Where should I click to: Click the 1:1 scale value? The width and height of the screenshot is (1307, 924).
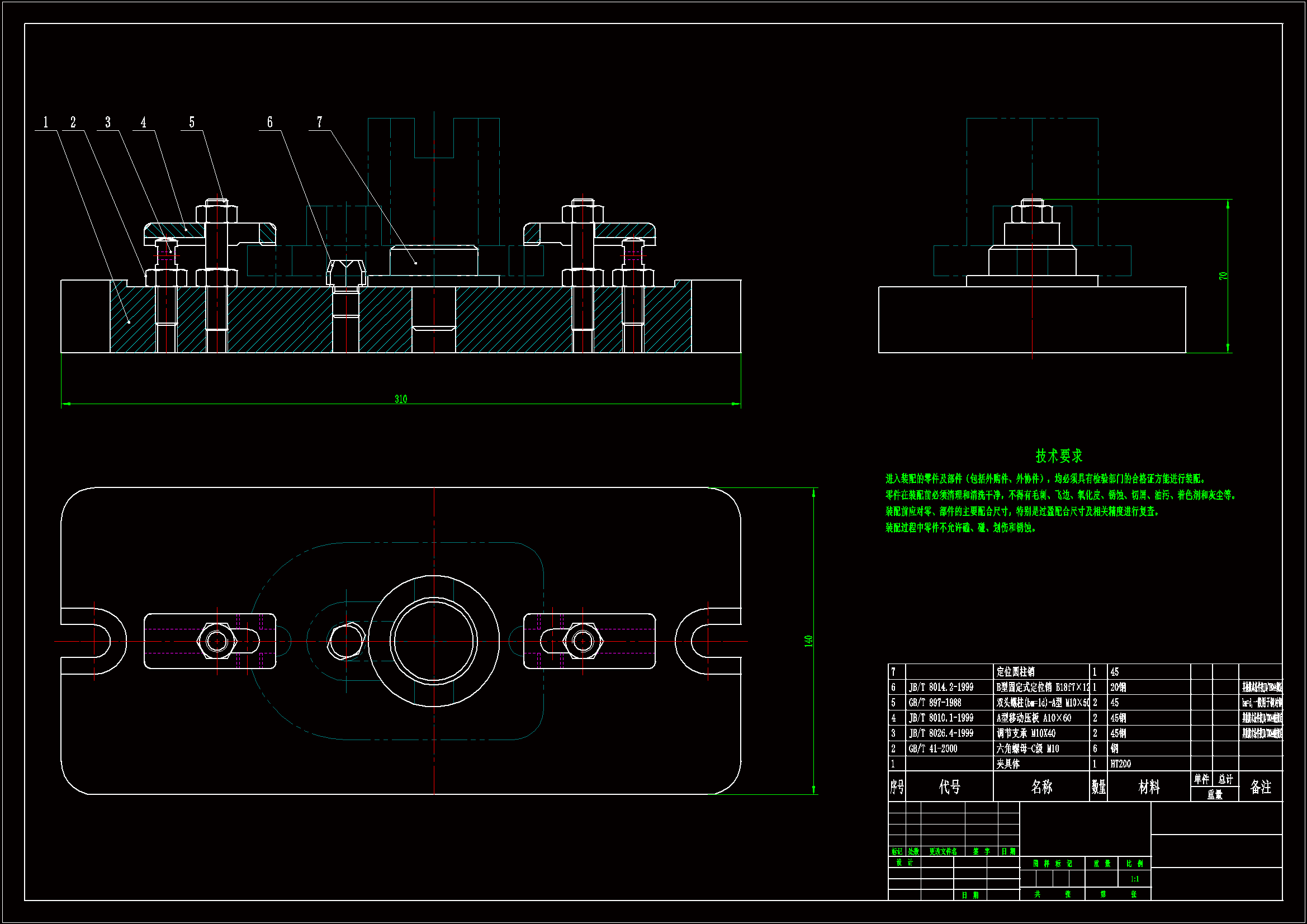click(1134, 879)
